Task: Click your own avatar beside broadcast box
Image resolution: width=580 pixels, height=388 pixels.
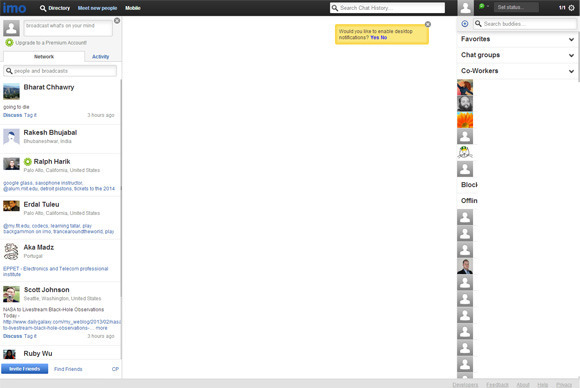Action: pyautogui.click(x=11, y=28)
